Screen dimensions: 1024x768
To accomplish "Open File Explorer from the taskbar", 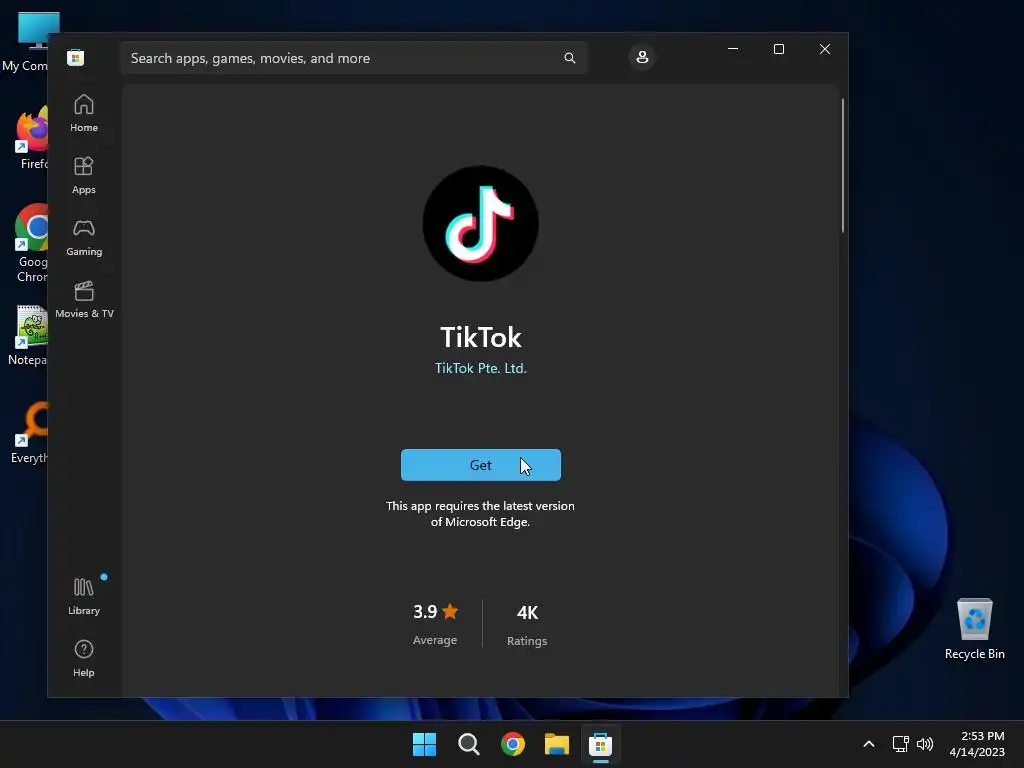I will tap(557, 744).
